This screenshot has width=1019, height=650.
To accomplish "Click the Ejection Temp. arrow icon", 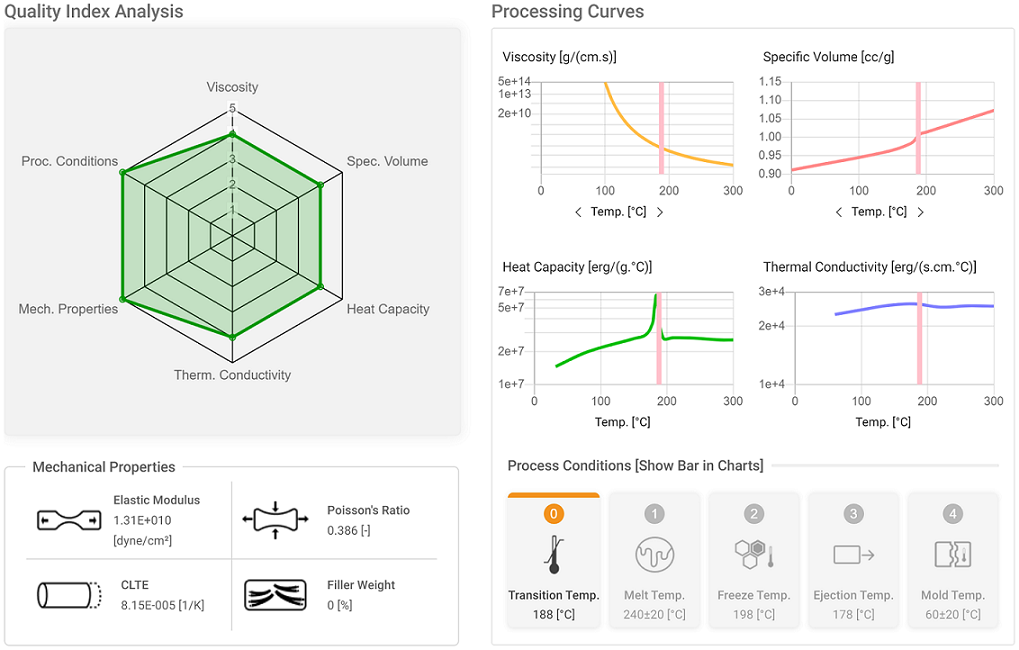I will (x=853, y=554).
